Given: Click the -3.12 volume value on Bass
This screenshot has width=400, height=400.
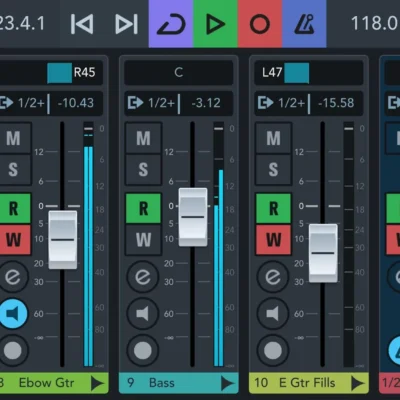Looking at the screenshot, I should click(206, 103).
